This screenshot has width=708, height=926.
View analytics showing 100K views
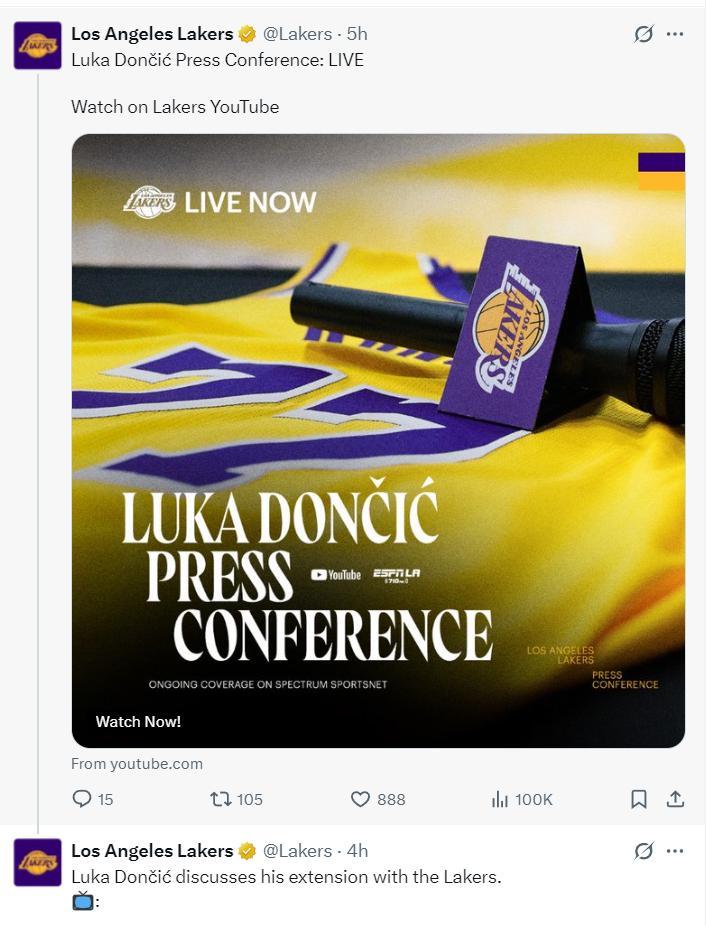501,799
